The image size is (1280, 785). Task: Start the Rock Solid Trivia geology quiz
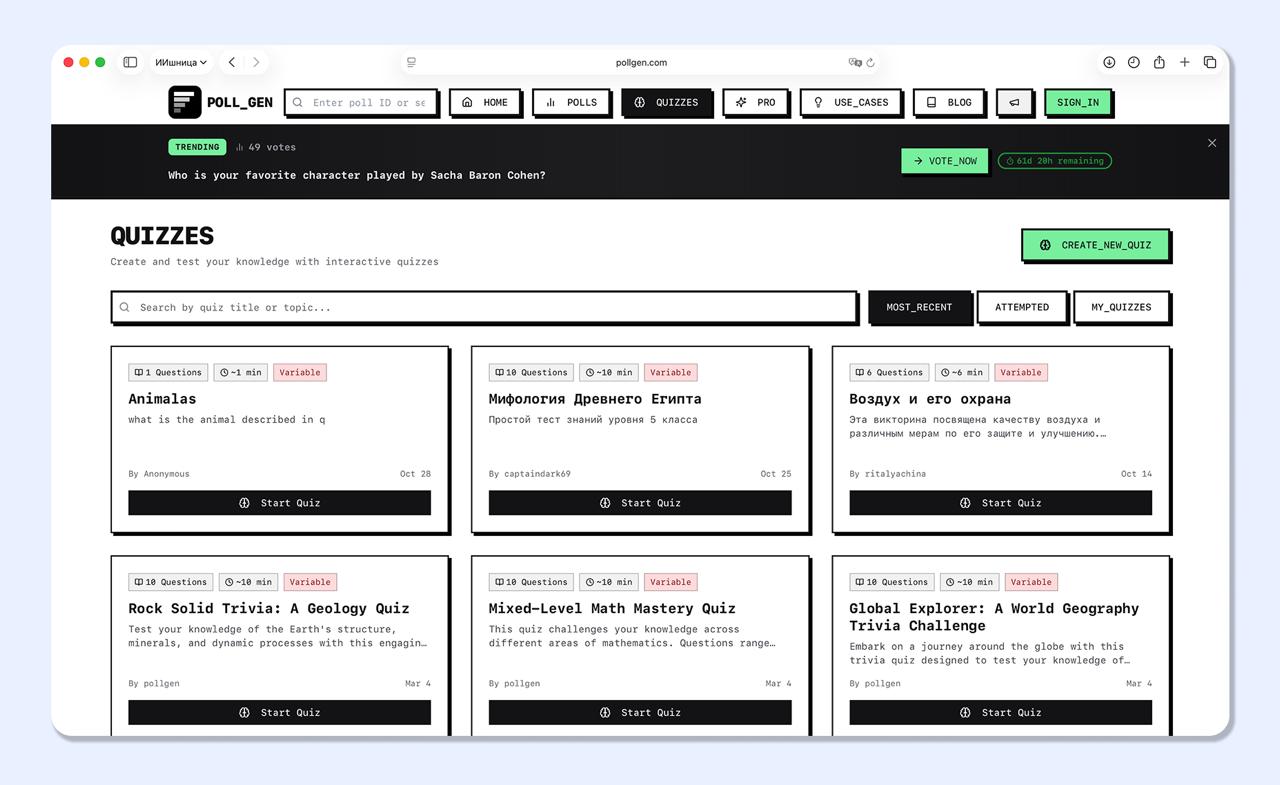coord(279,712)
